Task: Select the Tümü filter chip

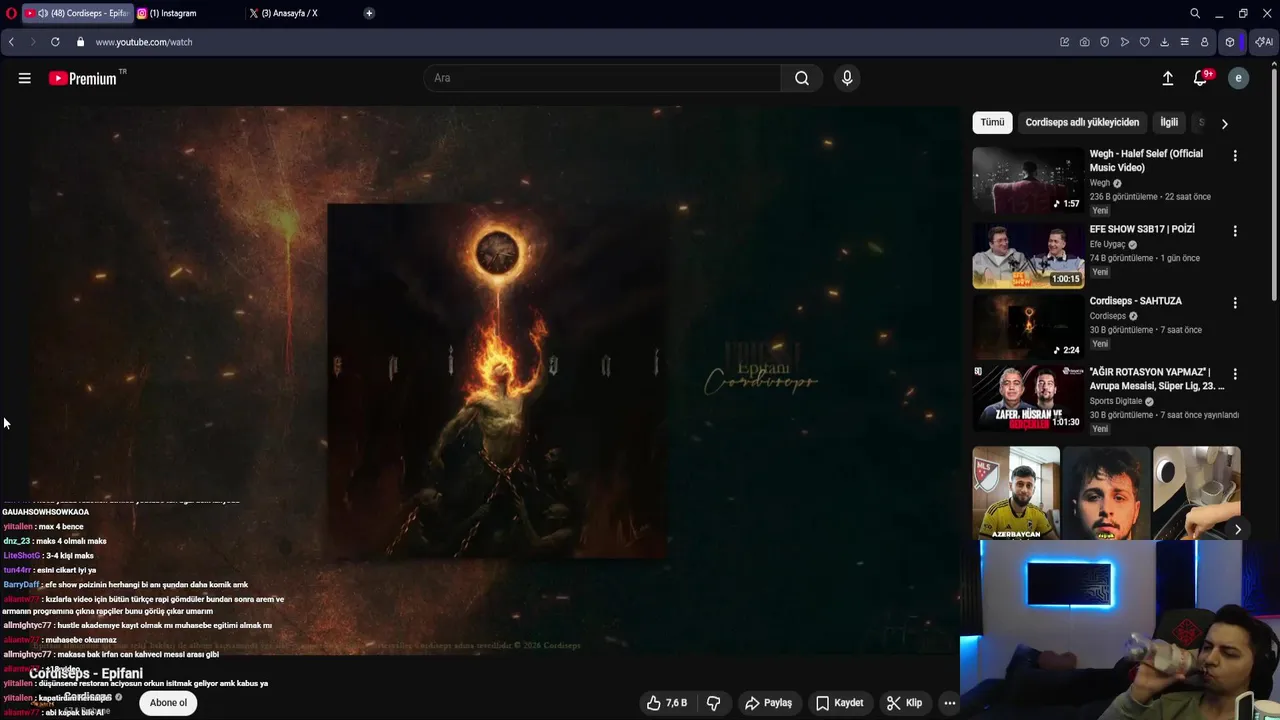Action: tap(992, 122)
